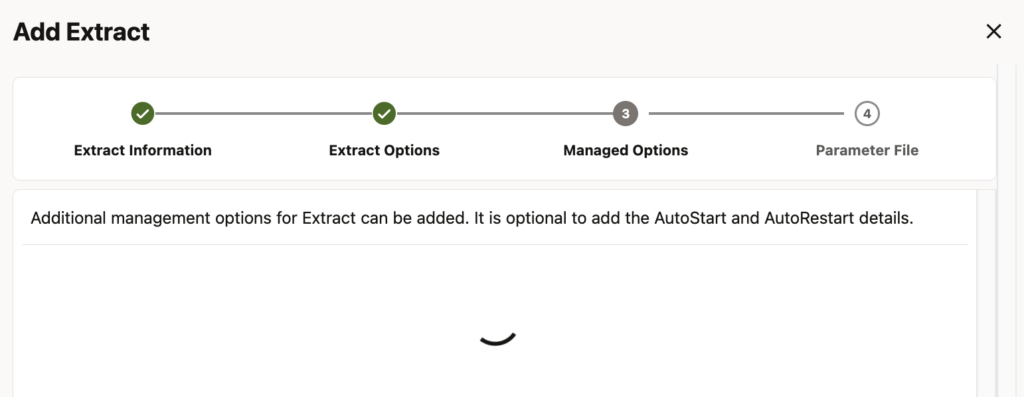Click the word AutoRestart in the description
The width and height of the screenshot is (1024, 397).
point(808,218)
